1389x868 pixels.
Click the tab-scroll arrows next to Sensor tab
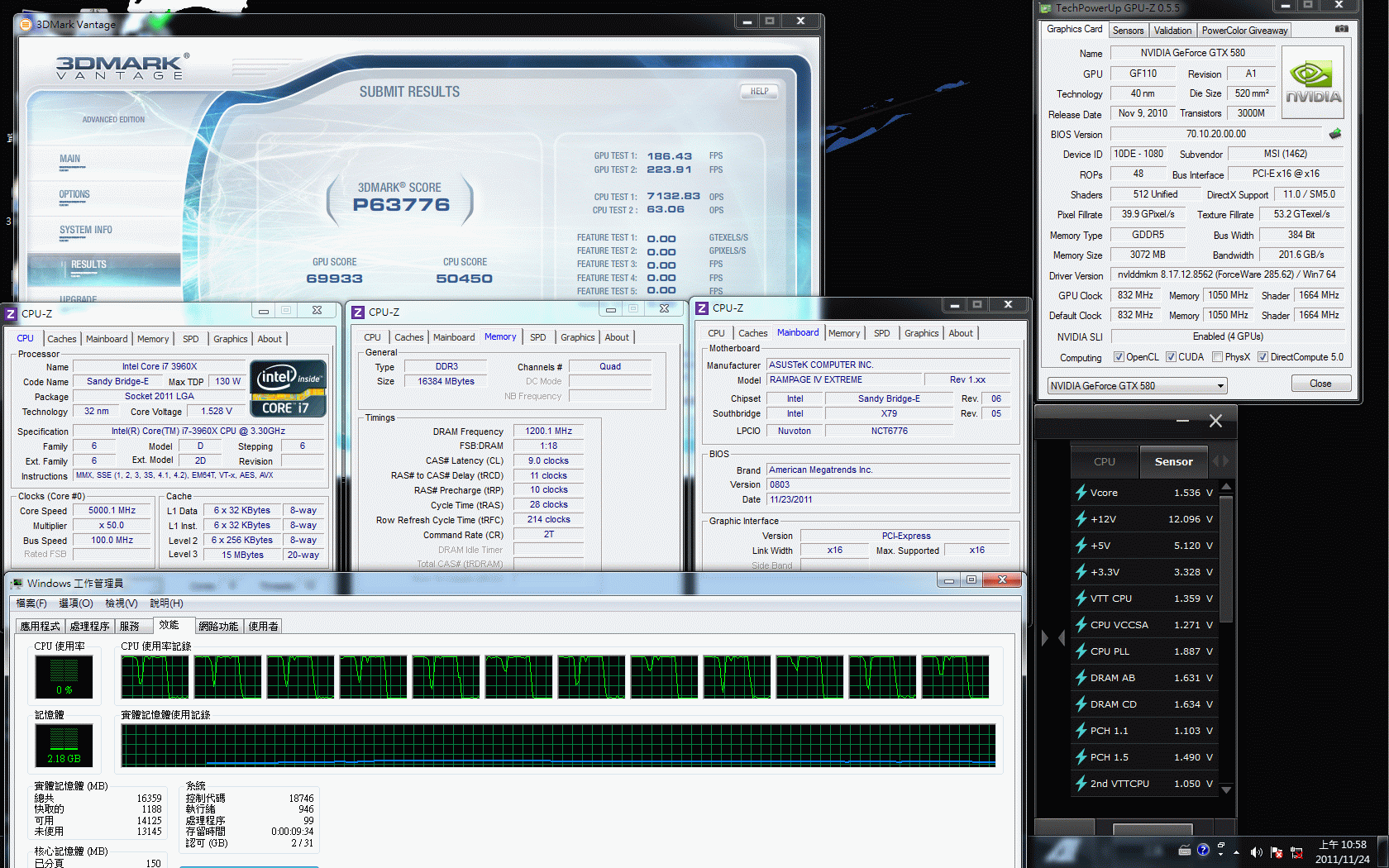pos(1220,461)
